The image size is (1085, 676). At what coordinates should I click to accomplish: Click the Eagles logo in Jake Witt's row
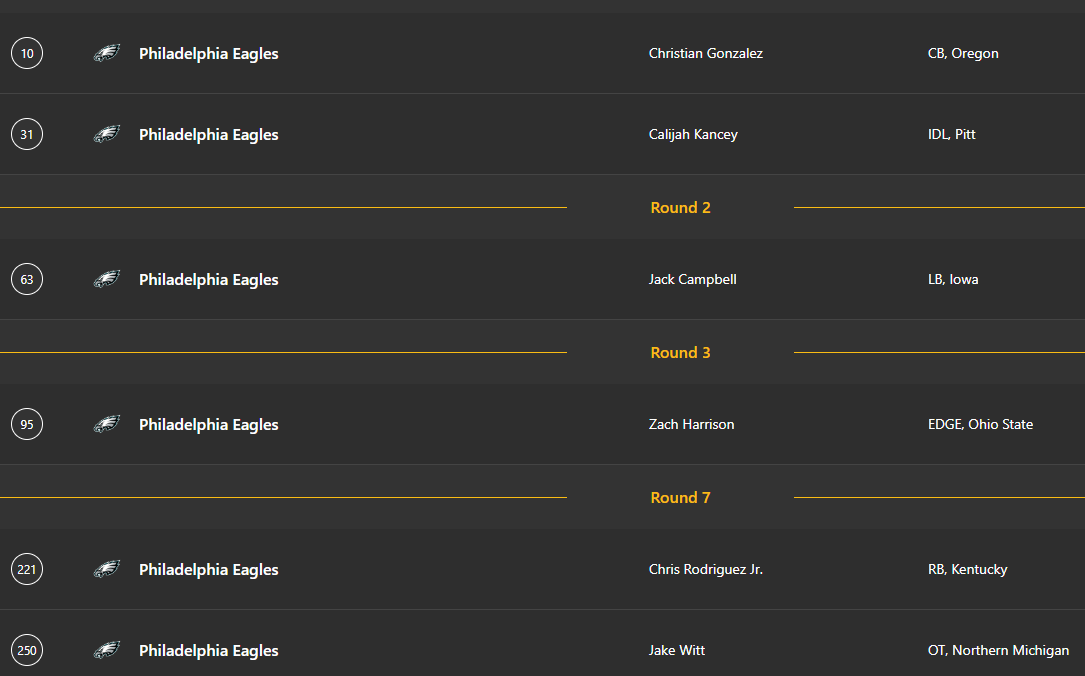tap(107, 650)
